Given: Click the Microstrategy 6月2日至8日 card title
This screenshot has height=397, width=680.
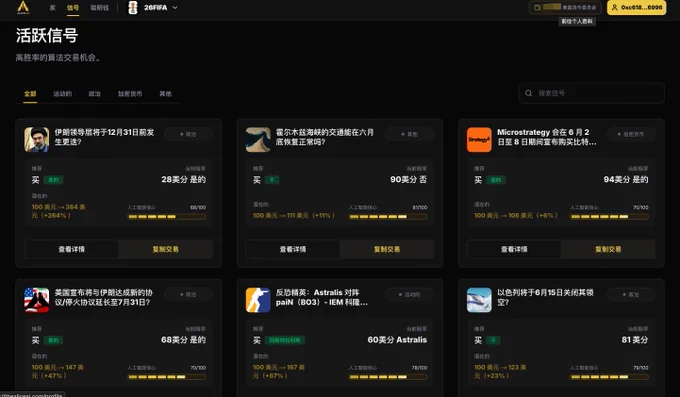Looking at the screenshot, I should [x=546, y=137].
